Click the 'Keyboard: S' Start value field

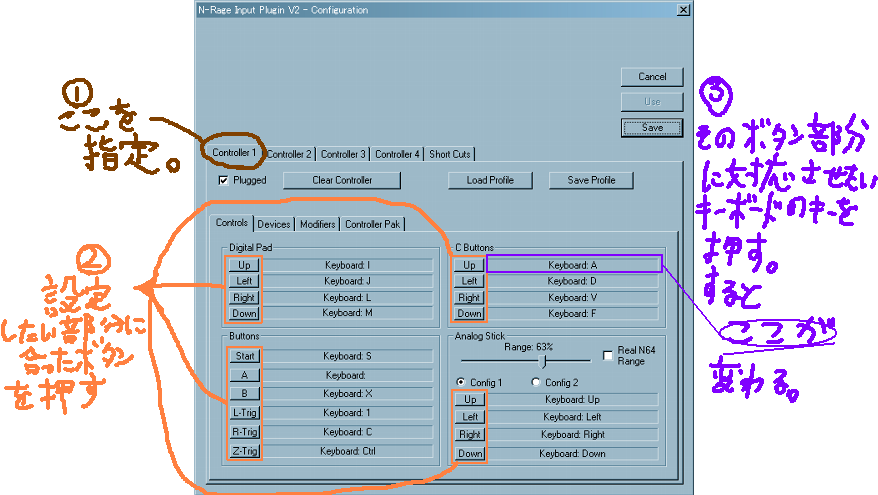pyautogui.click(x=347, y=356)
